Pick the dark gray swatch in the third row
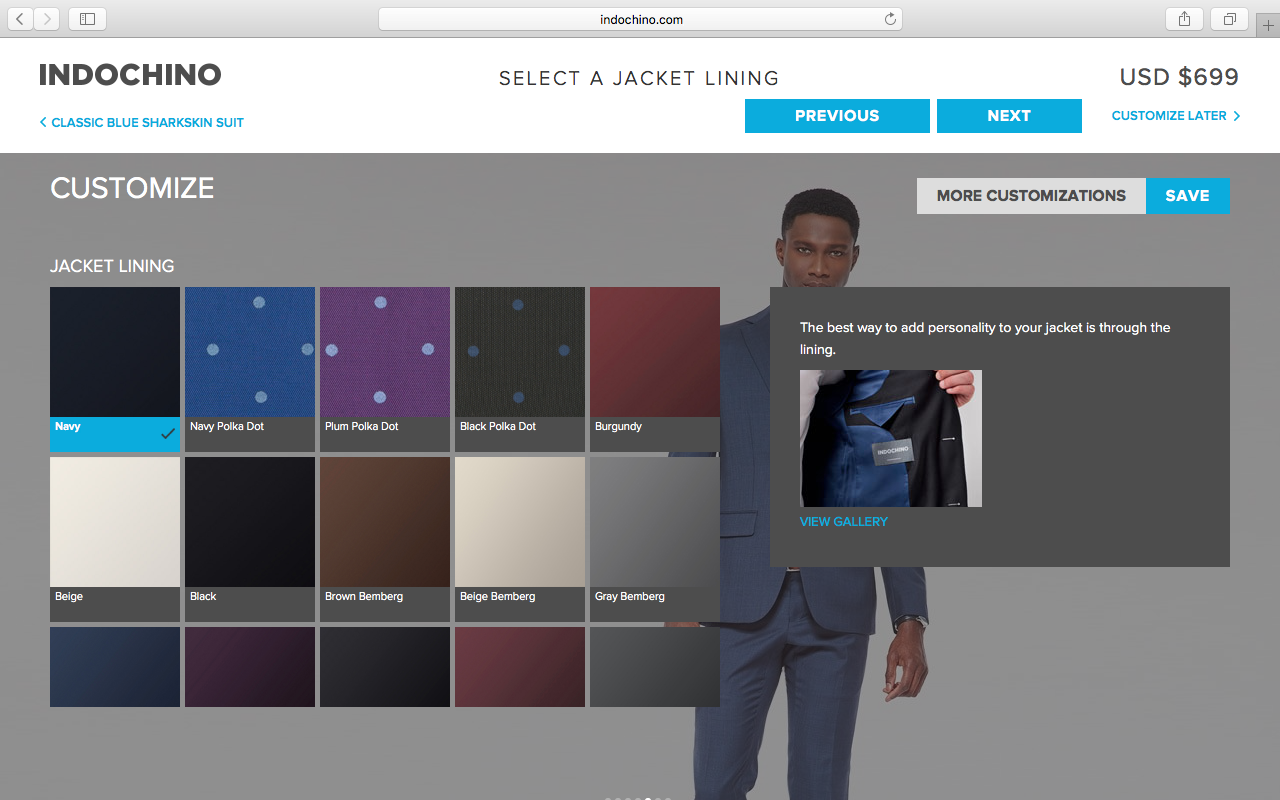The width and height of the screenshot is (1280, 800). [655, 667]
